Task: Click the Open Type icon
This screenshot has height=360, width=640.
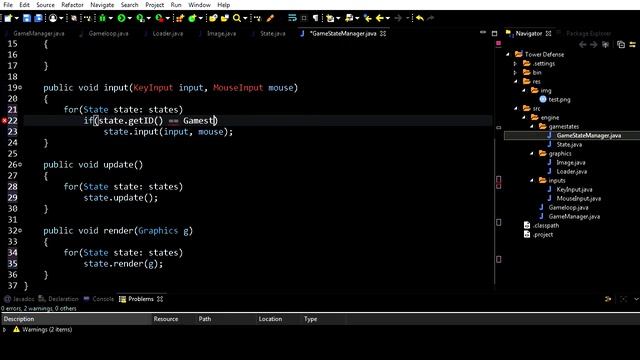Action: (x=213, y=18)
